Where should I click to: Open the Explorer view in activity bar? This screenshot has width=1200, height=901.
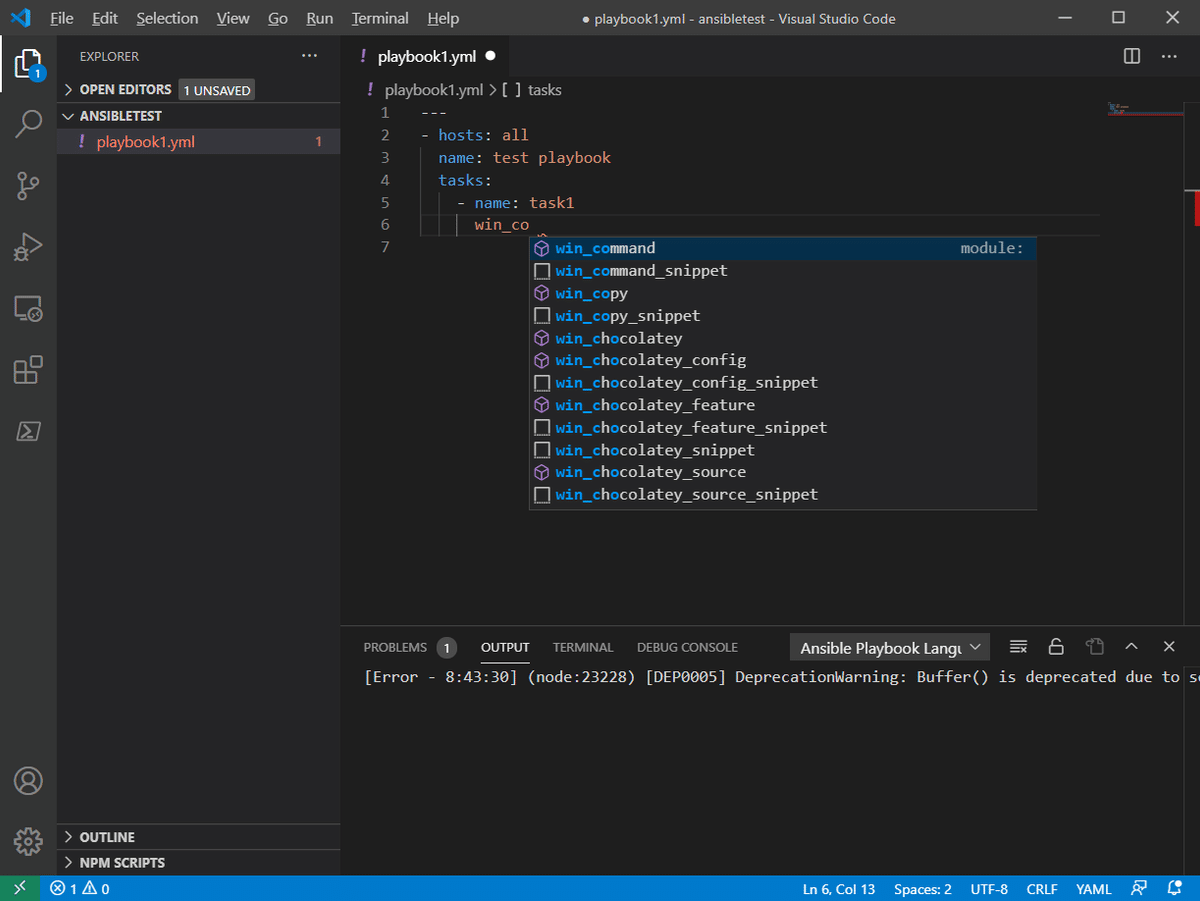(28, 64)
